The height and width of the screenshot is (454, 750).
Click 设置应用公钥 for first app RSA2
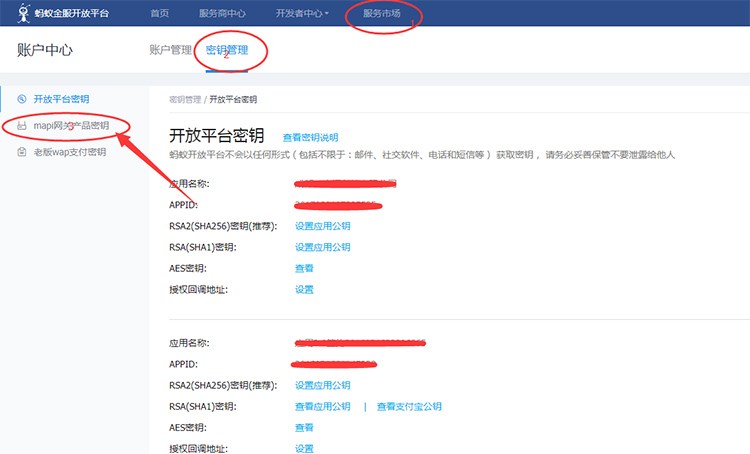(x=323, y=226)
